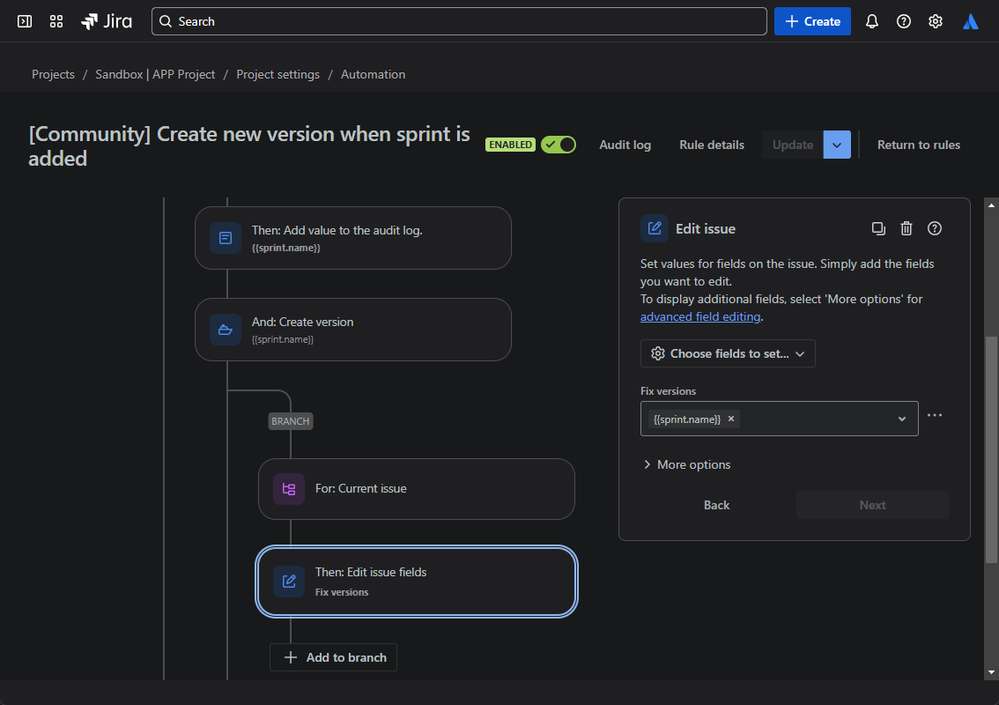Open Rule details
This screenshot has height=705, width=999.
[x=712, y=145]
